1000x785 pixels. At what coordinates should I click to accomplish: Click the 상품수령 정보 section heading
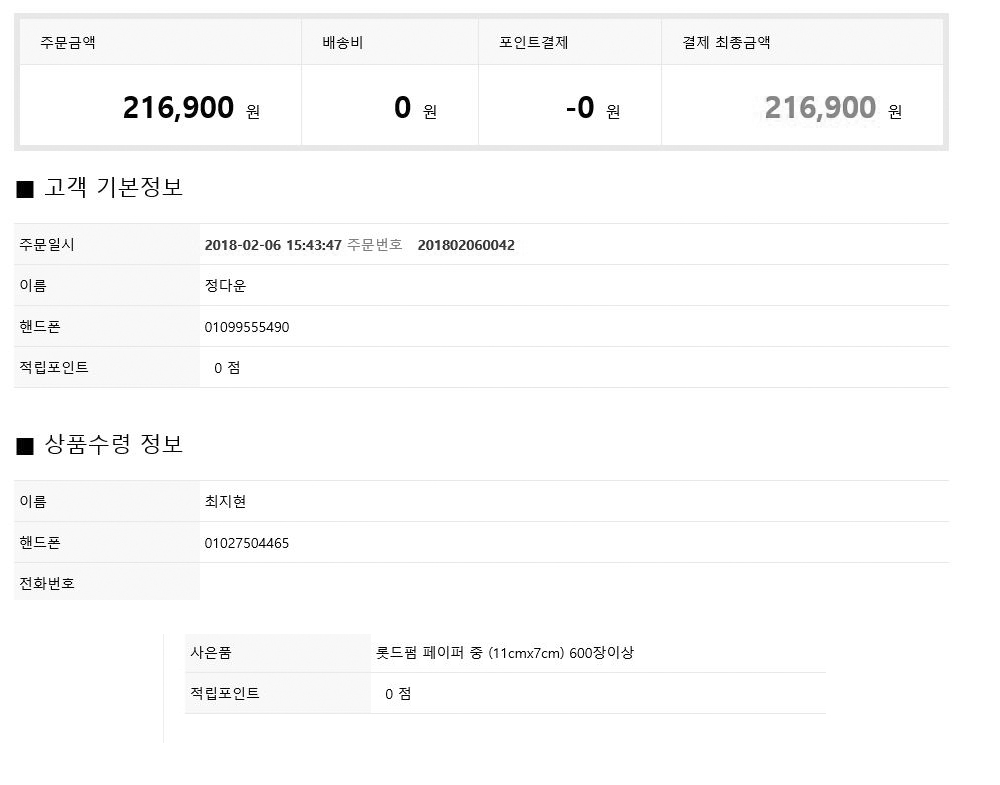coord(114,444)
